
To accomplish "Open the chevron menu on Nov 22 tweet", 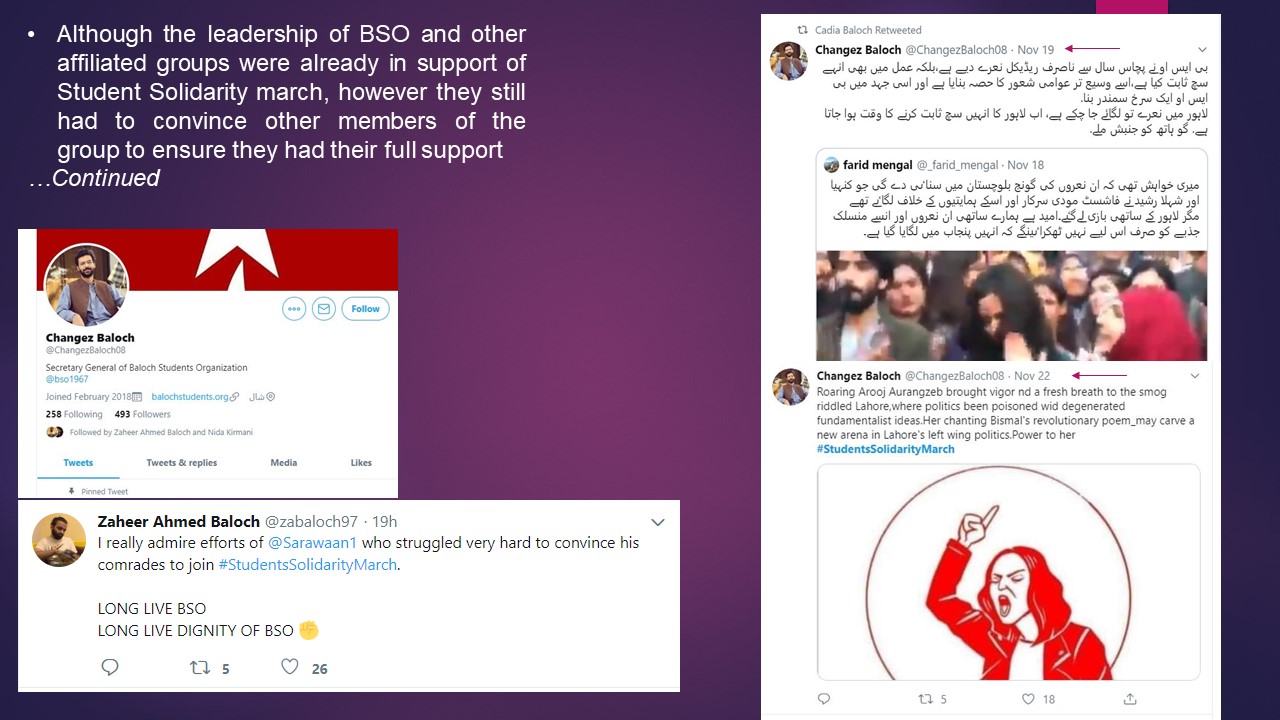I will (1195, 376).
